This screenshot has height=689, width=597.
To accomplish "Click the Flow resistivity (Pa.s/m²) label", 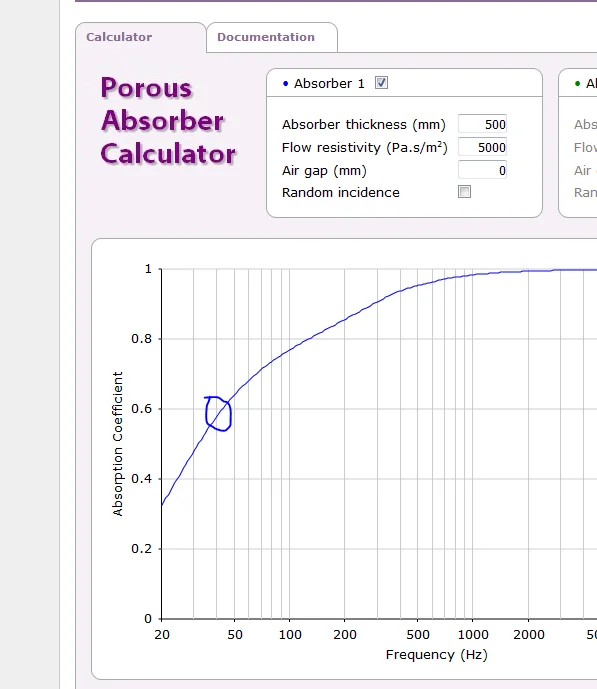I will [365, 148].
